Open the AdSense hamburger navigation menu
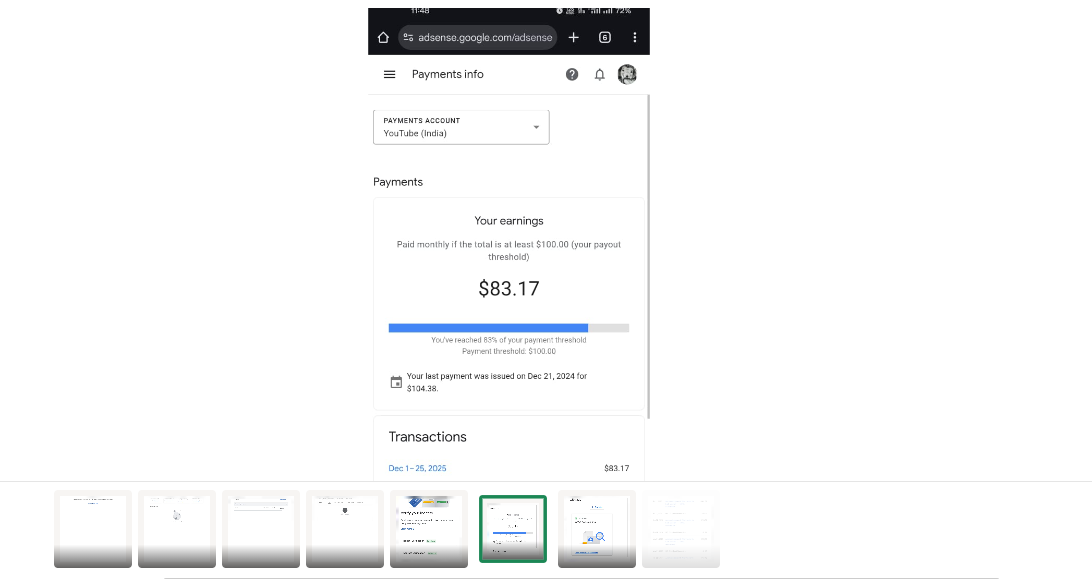Screen dimensions: 1092x579 click(x=390, y=74)
